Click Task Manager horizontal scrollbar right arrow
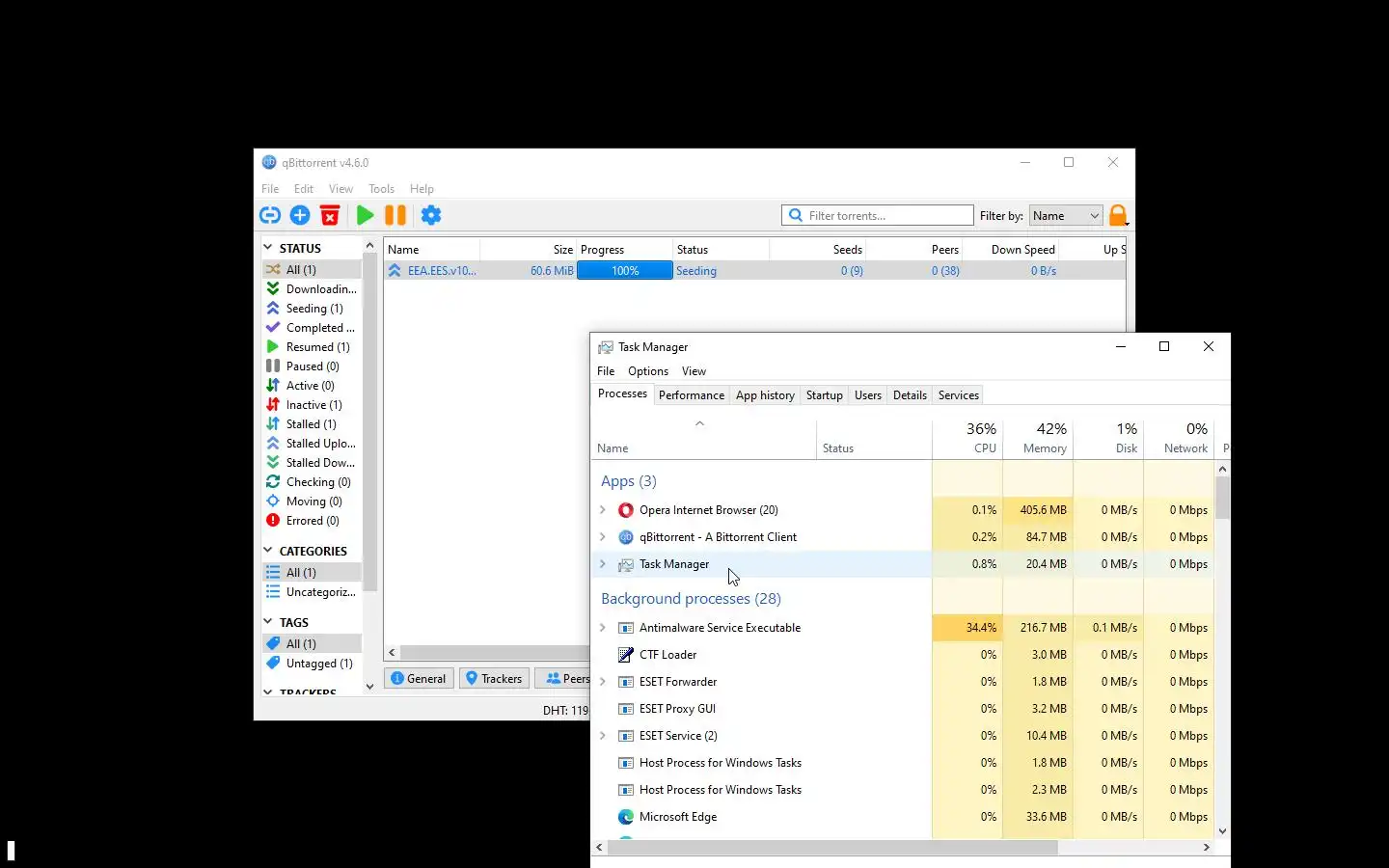The height and width of the screenshot is (868, 1389). 1206,847
